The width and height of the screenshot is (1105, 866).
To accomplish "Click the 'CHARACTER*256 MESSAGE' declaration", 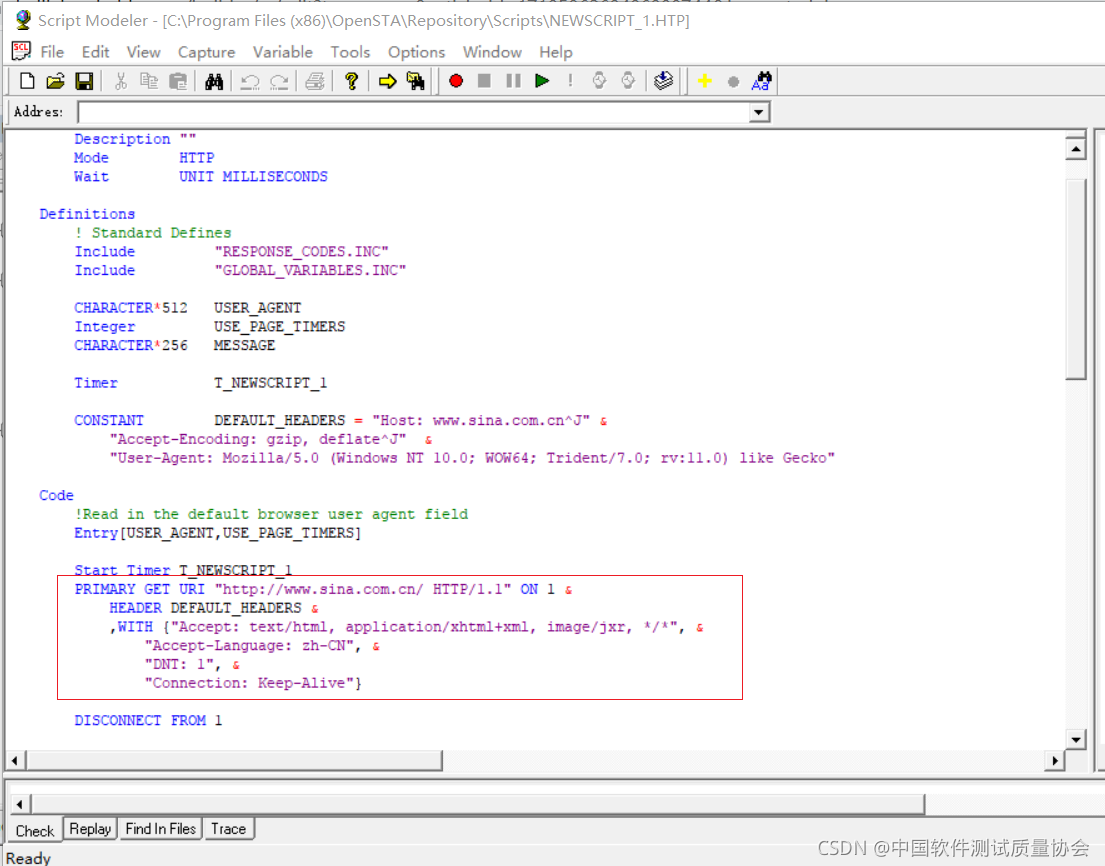I will [175, 345].
